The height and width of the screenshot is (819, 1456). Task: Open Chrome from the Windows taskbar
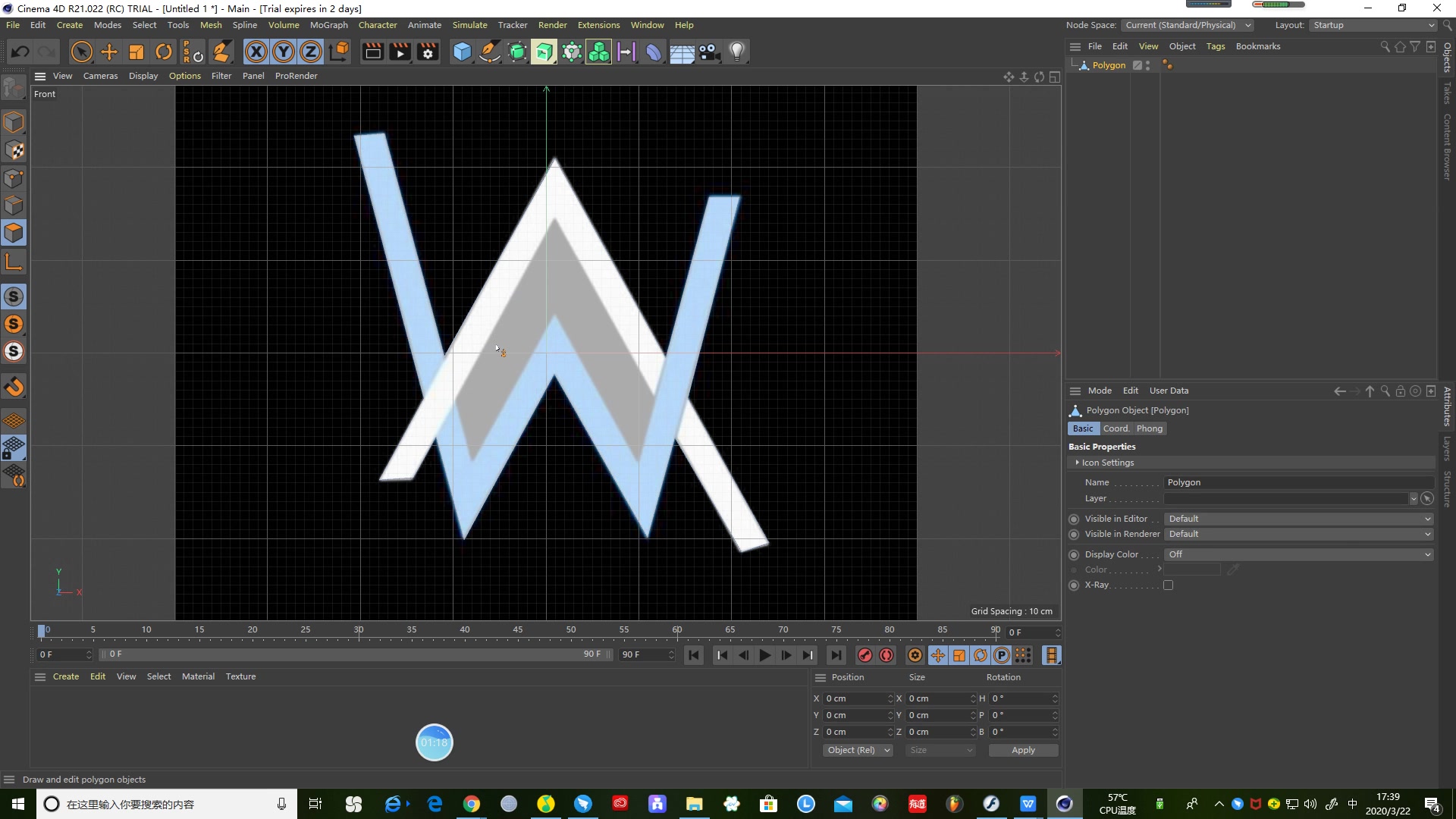click(472, 804)
